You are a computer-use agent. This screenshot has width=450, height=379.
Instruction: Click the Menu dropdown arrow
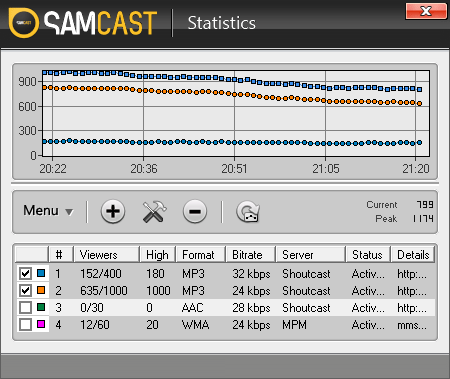coord(69,212)
